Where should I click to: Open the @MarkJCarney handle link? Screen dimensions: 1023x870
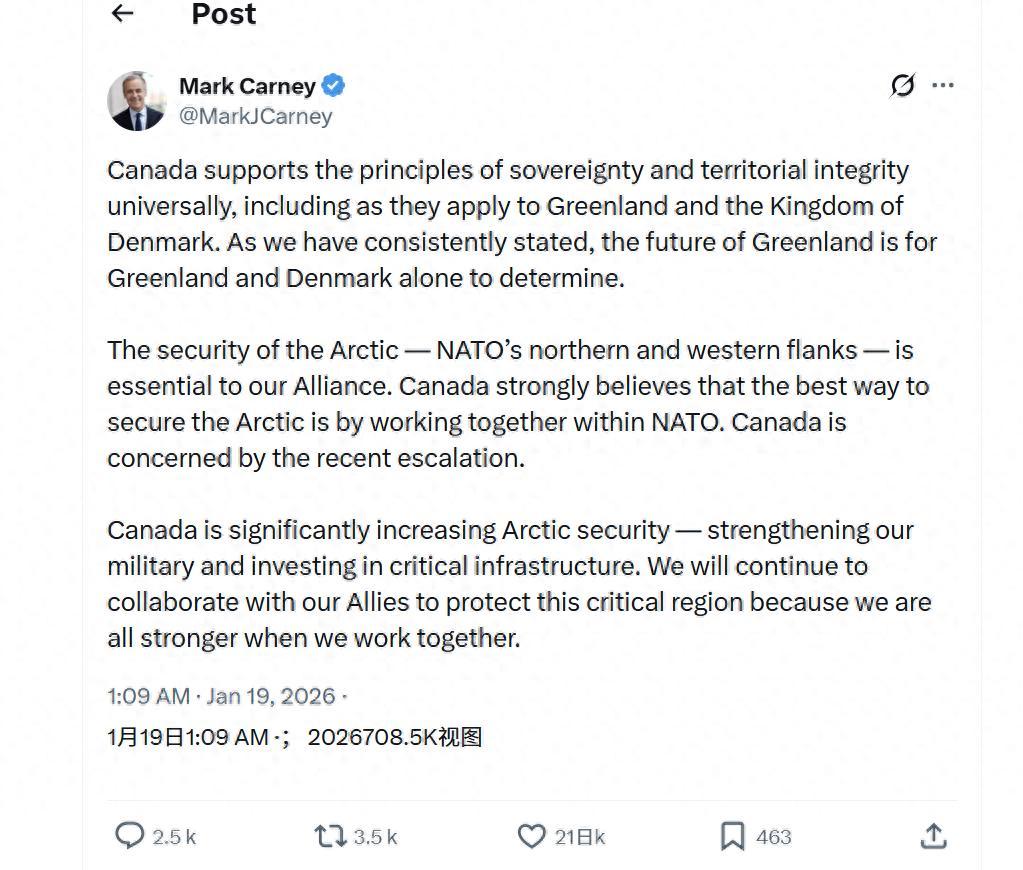pyautogui.click(x=255, y=116)
